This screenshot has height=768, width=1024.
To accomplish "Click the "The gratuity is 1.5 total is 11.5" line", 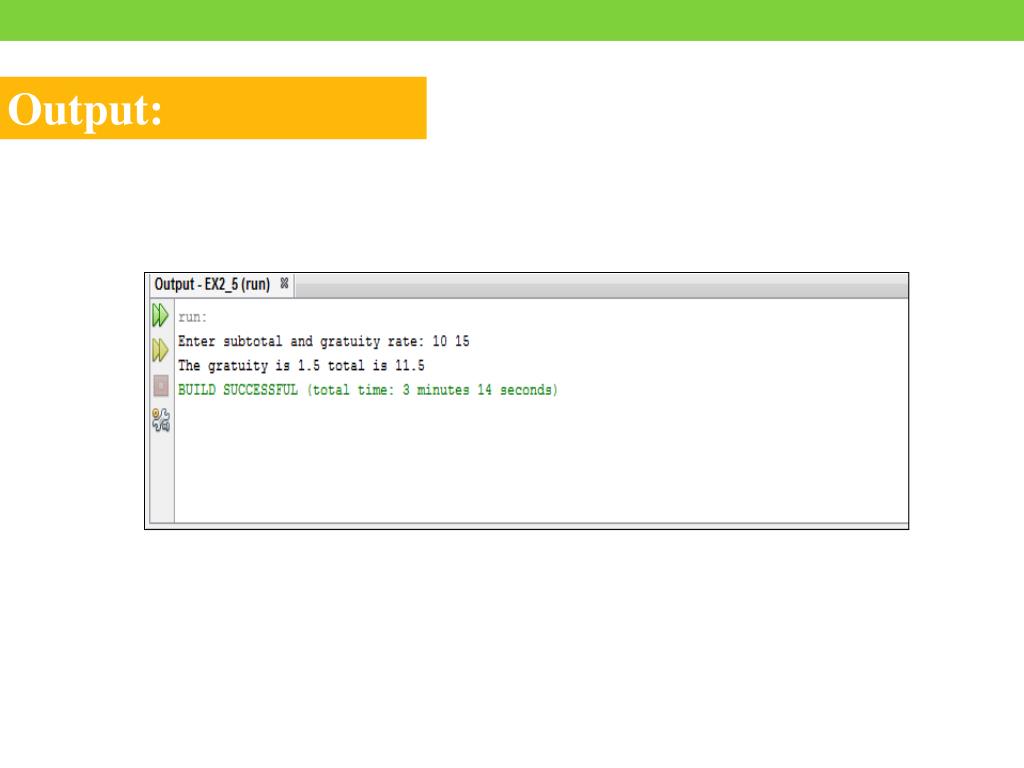I will pos(301,366).
